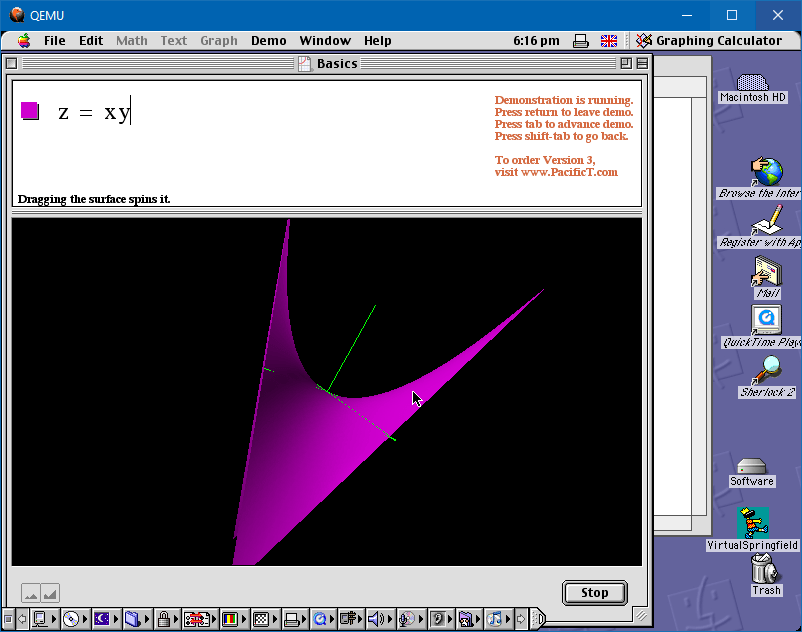Screen dimensions: 802x632
Task: Collapse the control strip using its end tab
Action: [x=537, y=619]
